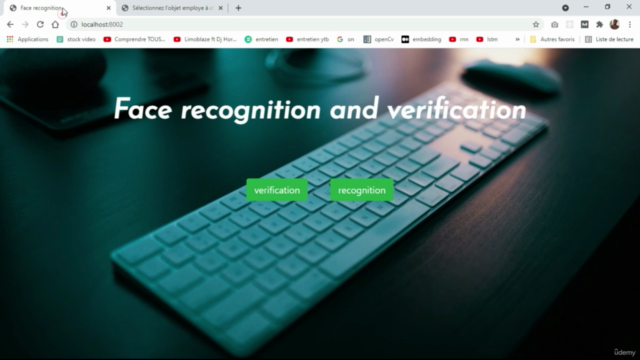Viewport: 640px width, 360px height.
Task: Open the entretien ytb bookmark
Action: (x=307, y=39)
